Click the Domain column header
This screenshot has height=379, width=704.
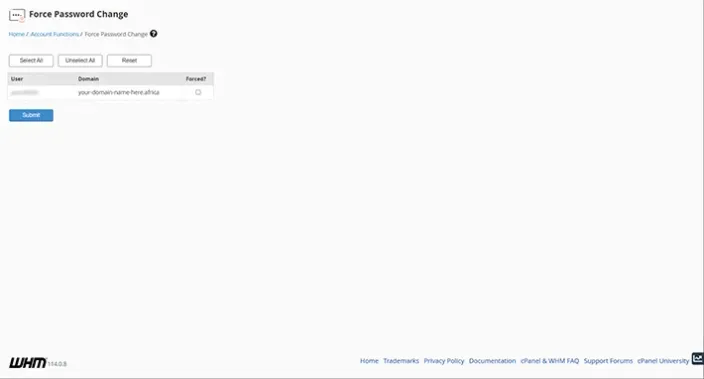tap(88, 79)
